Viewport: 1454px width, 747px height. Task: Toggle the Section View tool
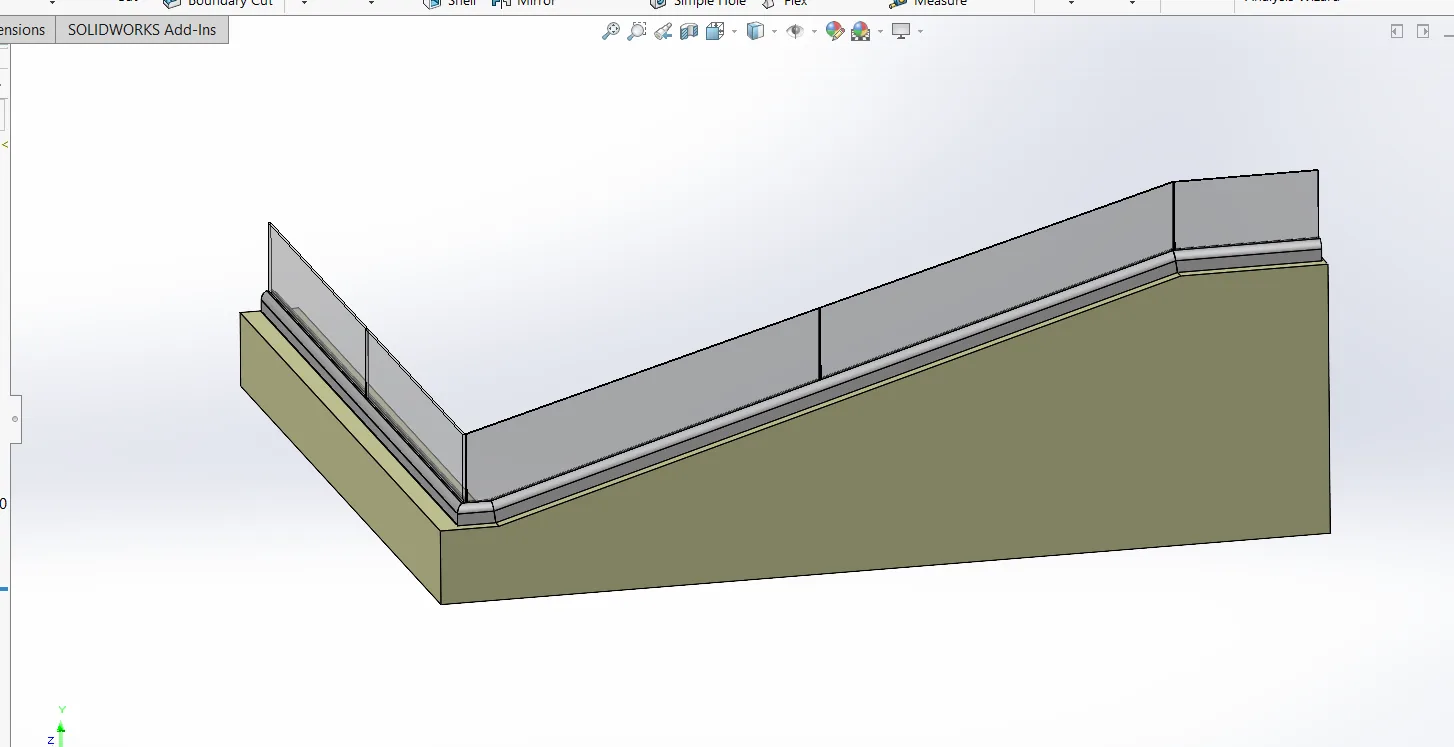tap(689, 31)
